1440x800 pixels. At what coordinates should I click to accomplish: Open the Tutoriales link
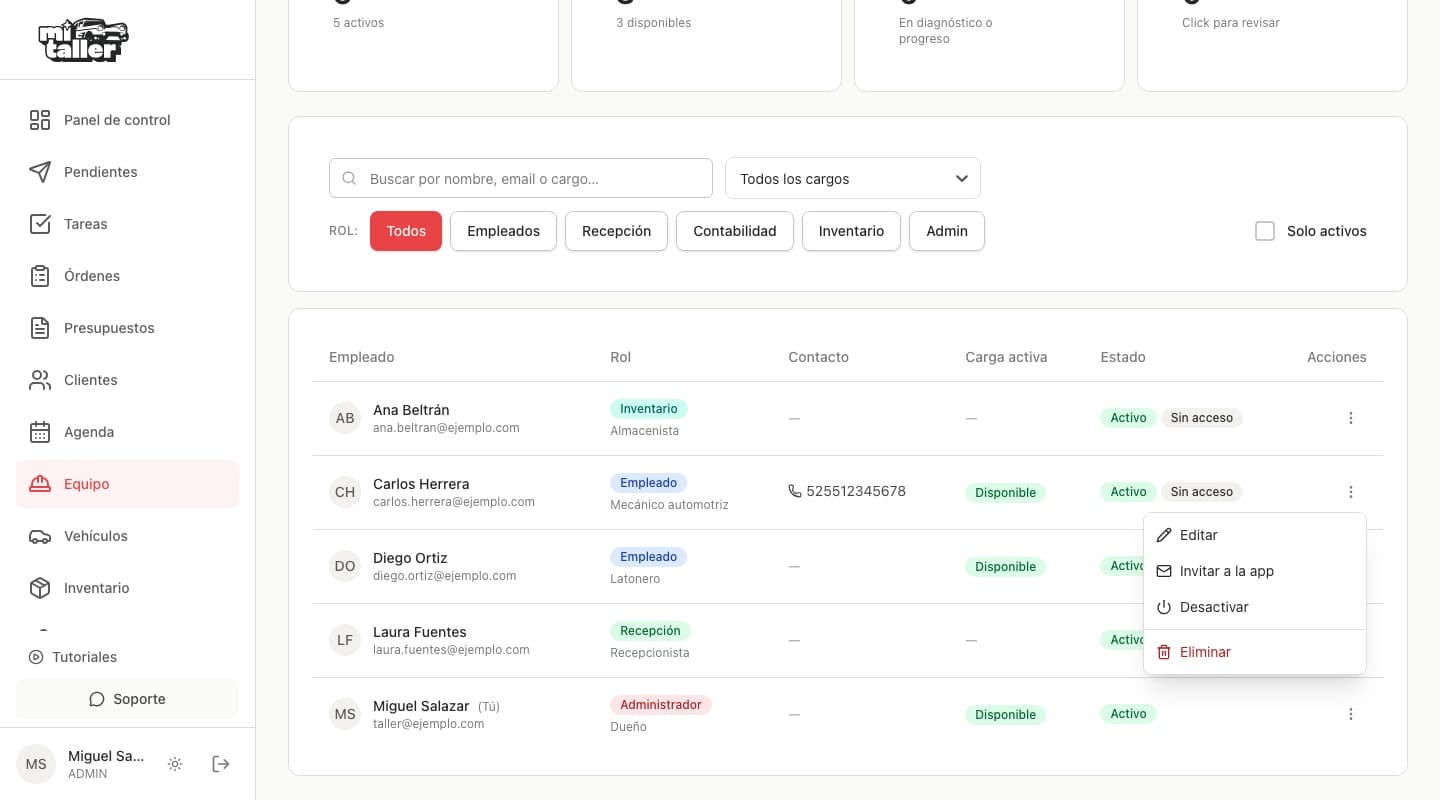pos(73,657)
